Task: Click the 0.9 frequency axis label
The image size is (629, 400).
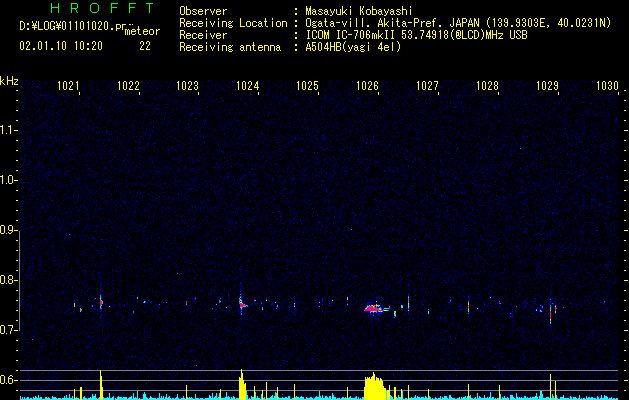Action: tap(8, 230)
